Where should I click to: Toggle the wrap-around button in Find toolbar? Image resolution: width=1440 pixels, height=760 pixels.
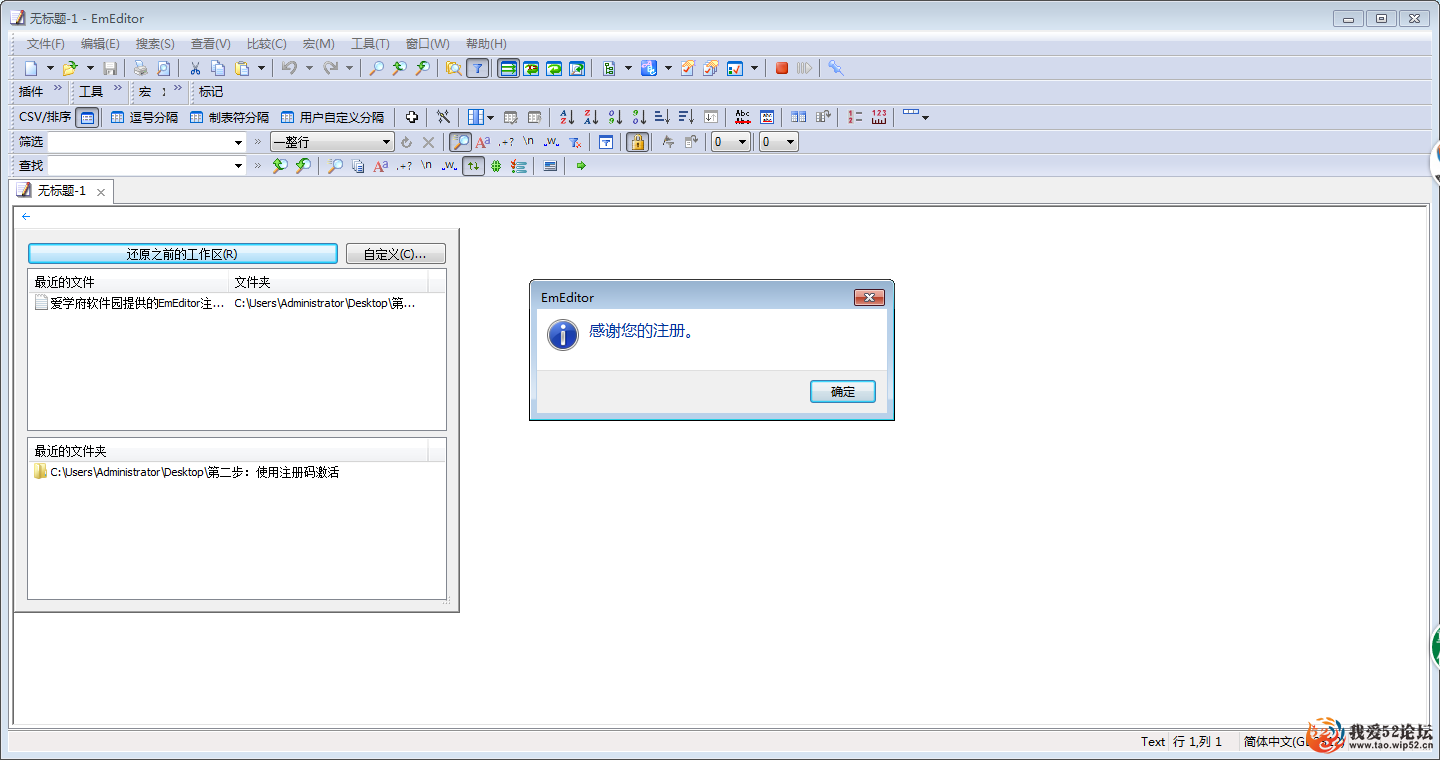(473, 166)
